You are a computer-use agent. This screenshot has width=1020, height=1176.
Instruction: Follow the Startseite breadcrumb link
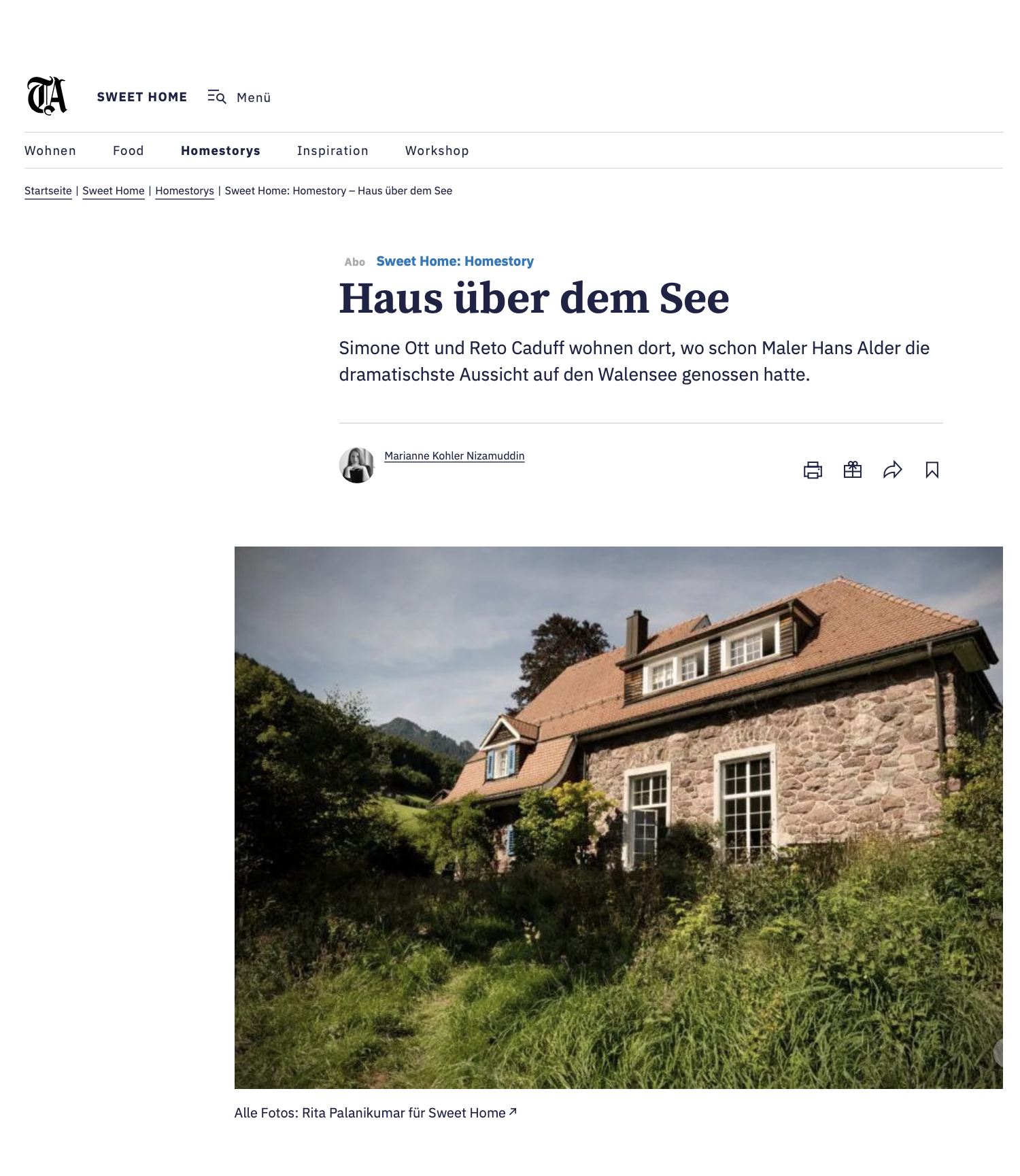[48, 191]
